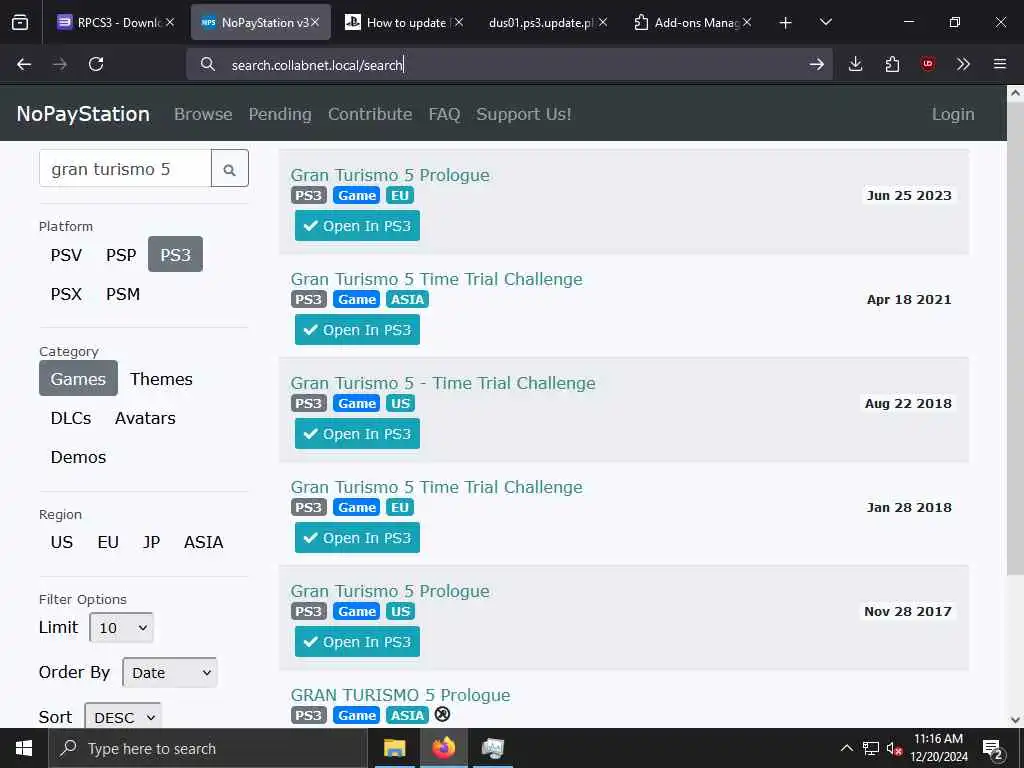This screenshot has width=1024, height=768.
Task: Show hidden system tray icons
Action: click(846, 748)
